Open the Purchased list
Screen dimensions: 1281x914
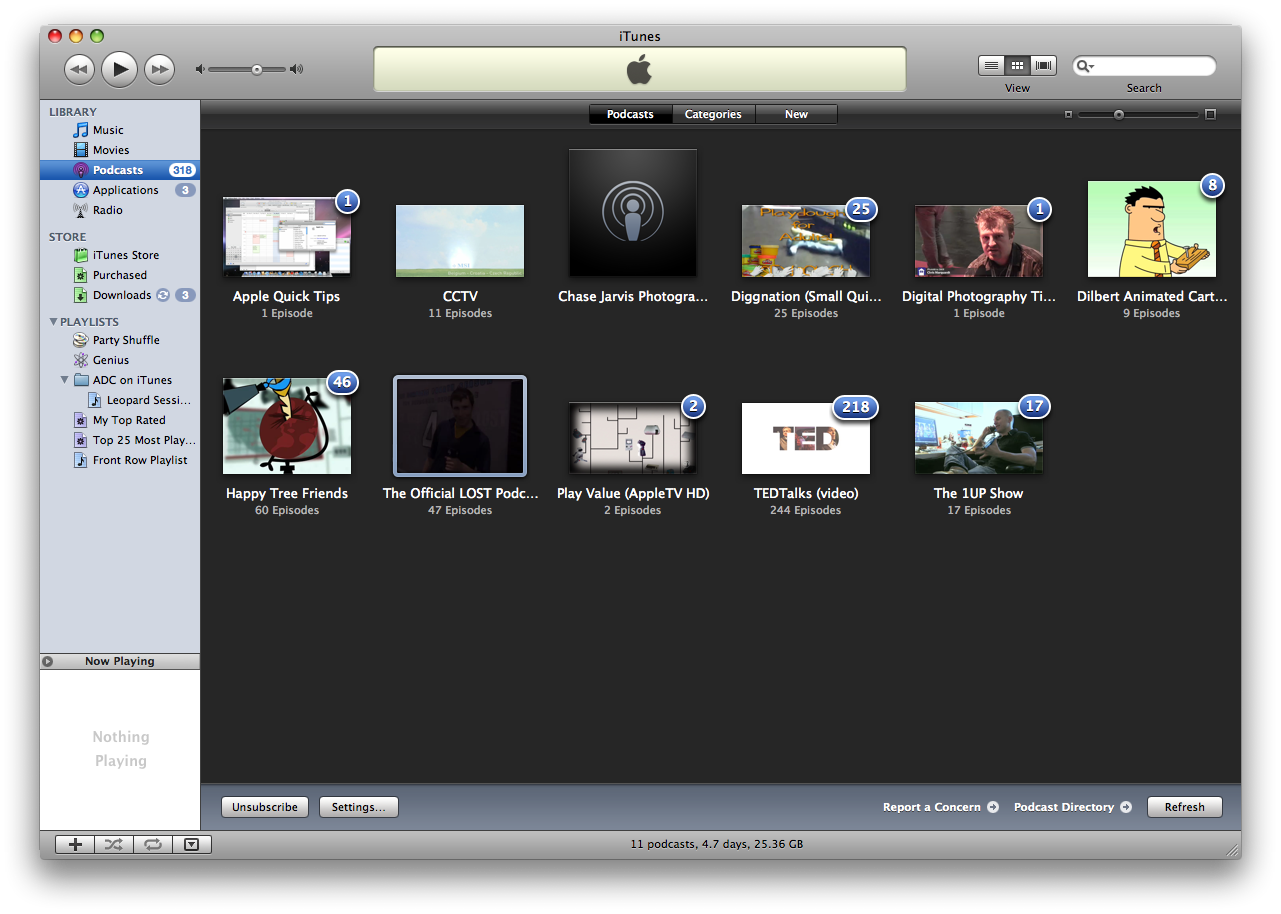120,275
